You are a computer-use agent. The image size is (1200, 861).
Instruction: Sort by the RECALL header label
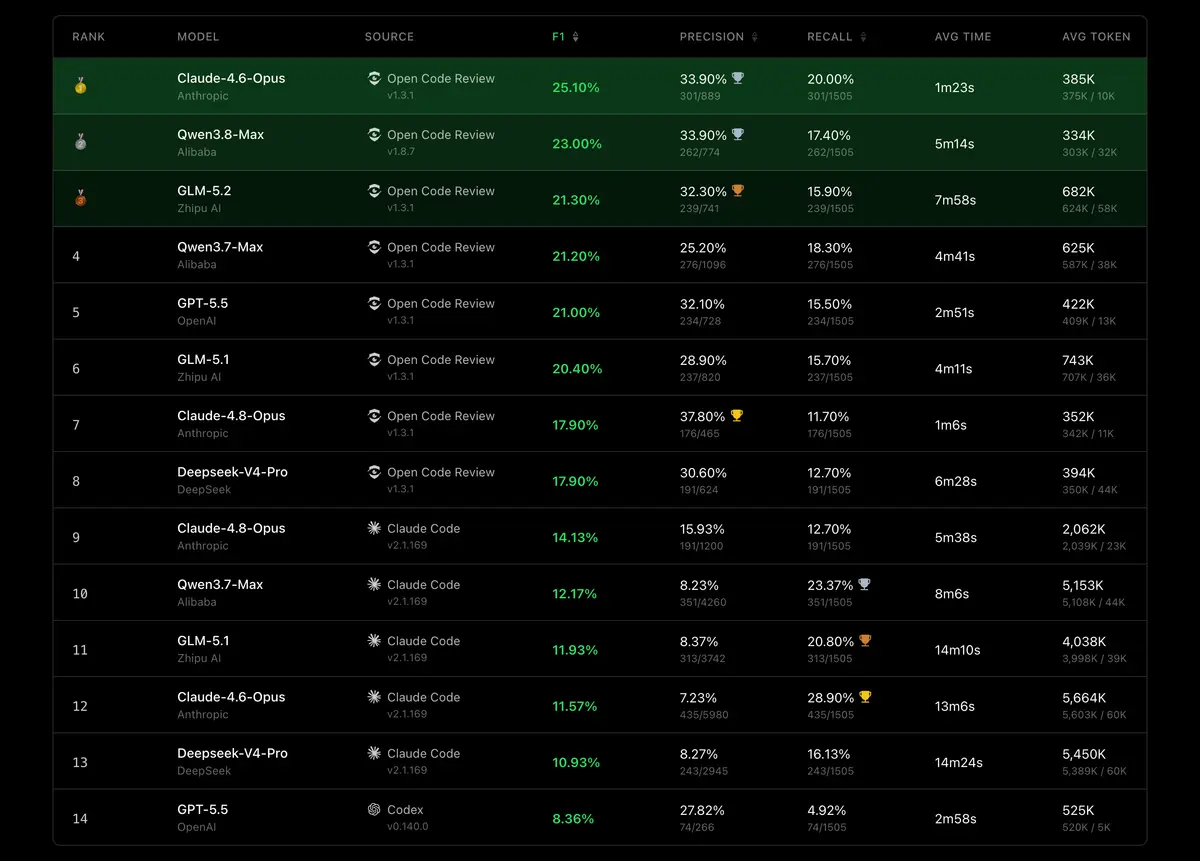830,37
